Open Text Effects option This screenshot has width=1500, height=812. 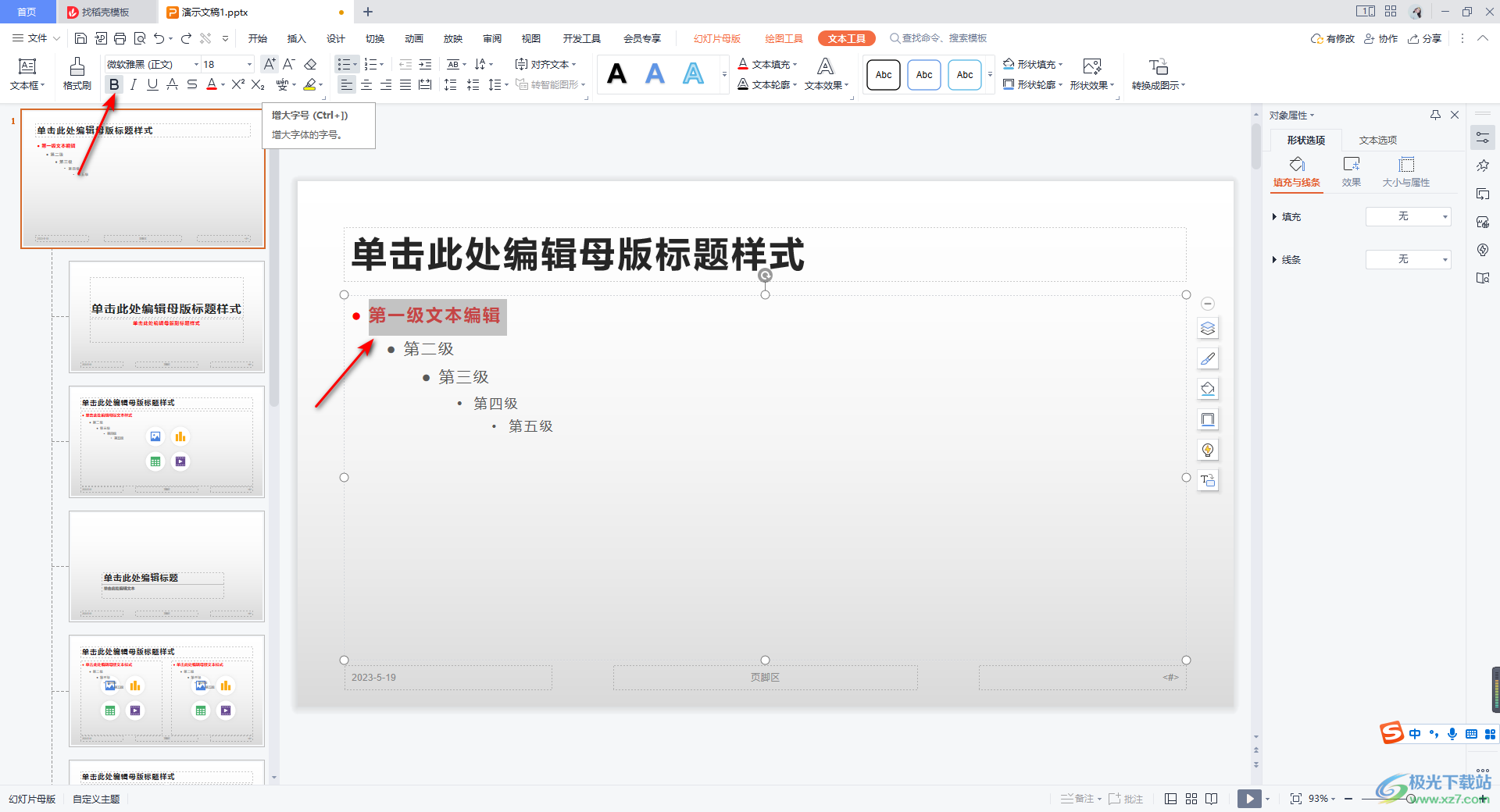coord(826,74)
